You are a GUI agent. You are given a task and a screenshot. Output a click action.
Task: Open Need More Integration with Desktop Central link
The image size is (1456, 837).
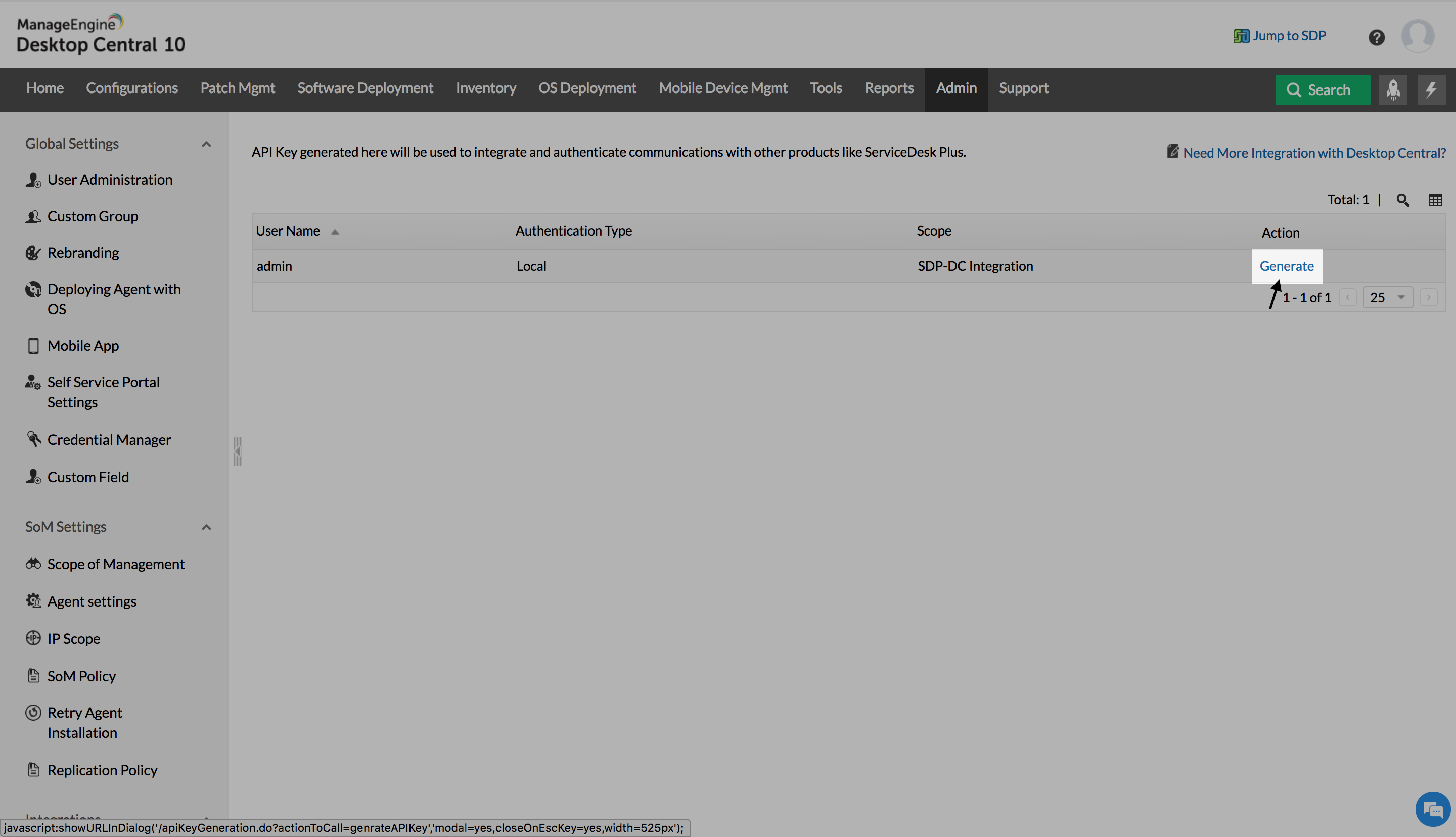1314,152
